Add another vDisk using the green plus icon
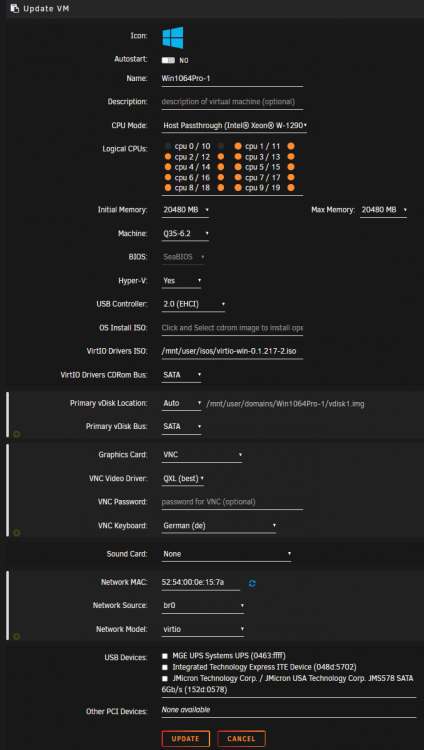 coord(17,434)
